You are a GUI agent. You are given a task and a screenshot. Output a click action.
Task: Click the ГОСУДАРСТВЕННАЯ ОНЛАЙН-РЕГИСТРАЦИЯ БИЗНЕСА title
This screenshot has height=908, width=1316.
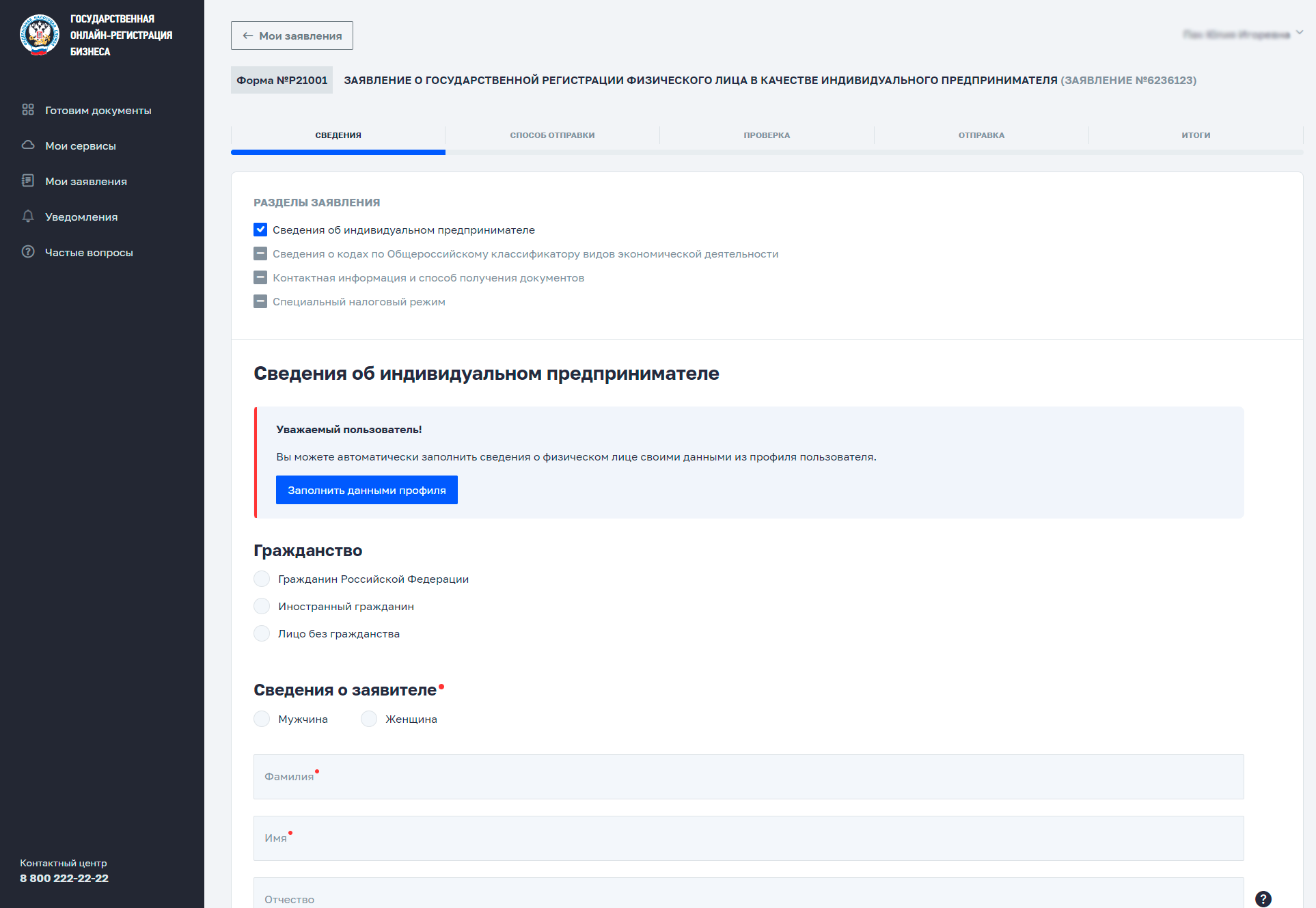pyautogui.click(x=122, y=35)
